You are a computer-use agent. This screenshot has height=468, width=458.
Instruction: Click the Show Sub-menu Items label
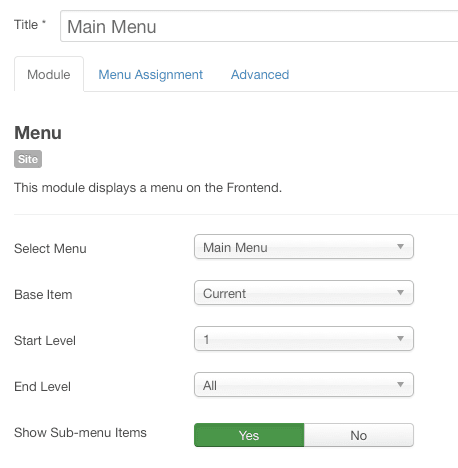(x=80, y=433)
